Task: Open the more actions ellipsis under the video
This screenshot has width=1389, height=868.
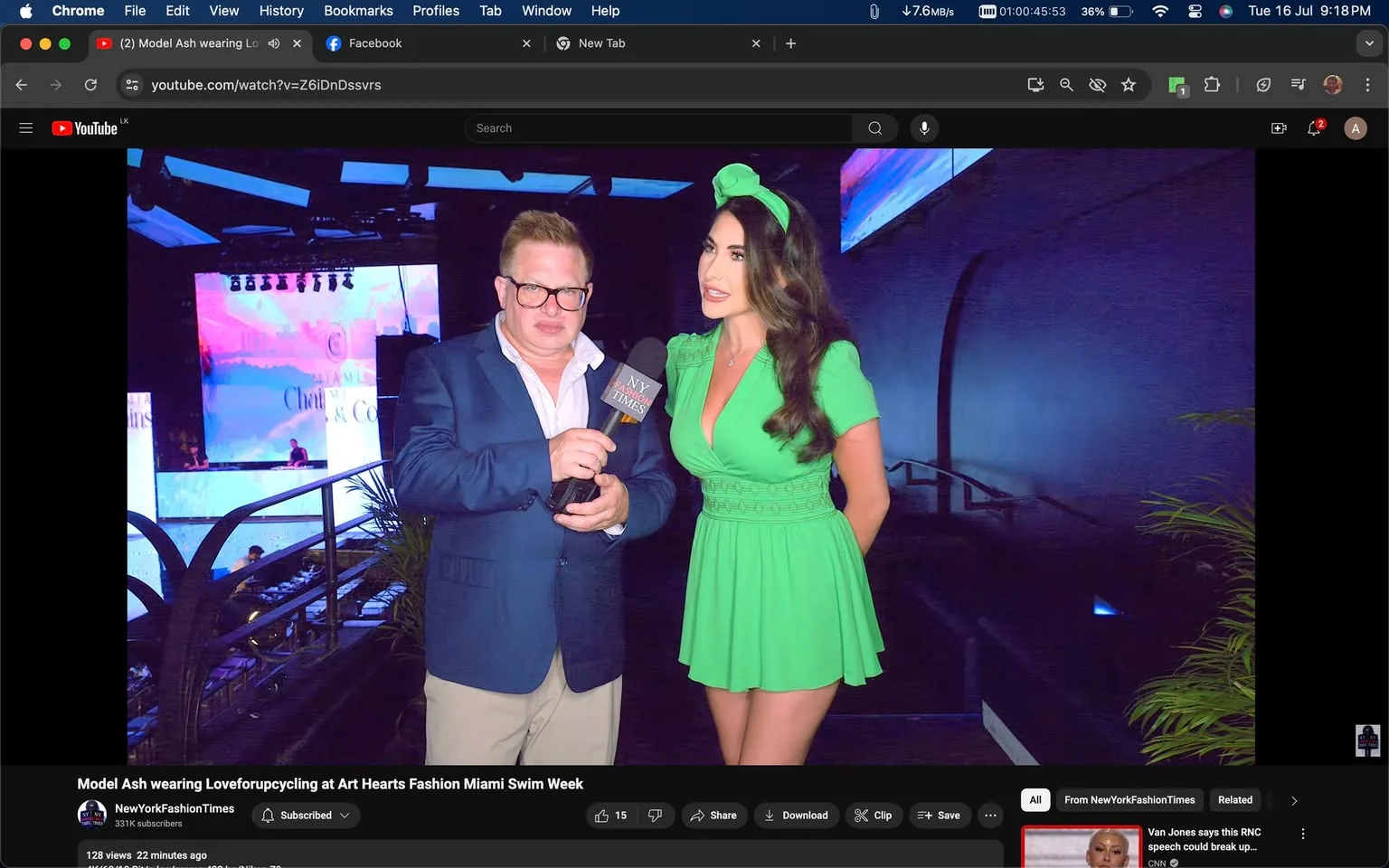Action: (989, 815)
